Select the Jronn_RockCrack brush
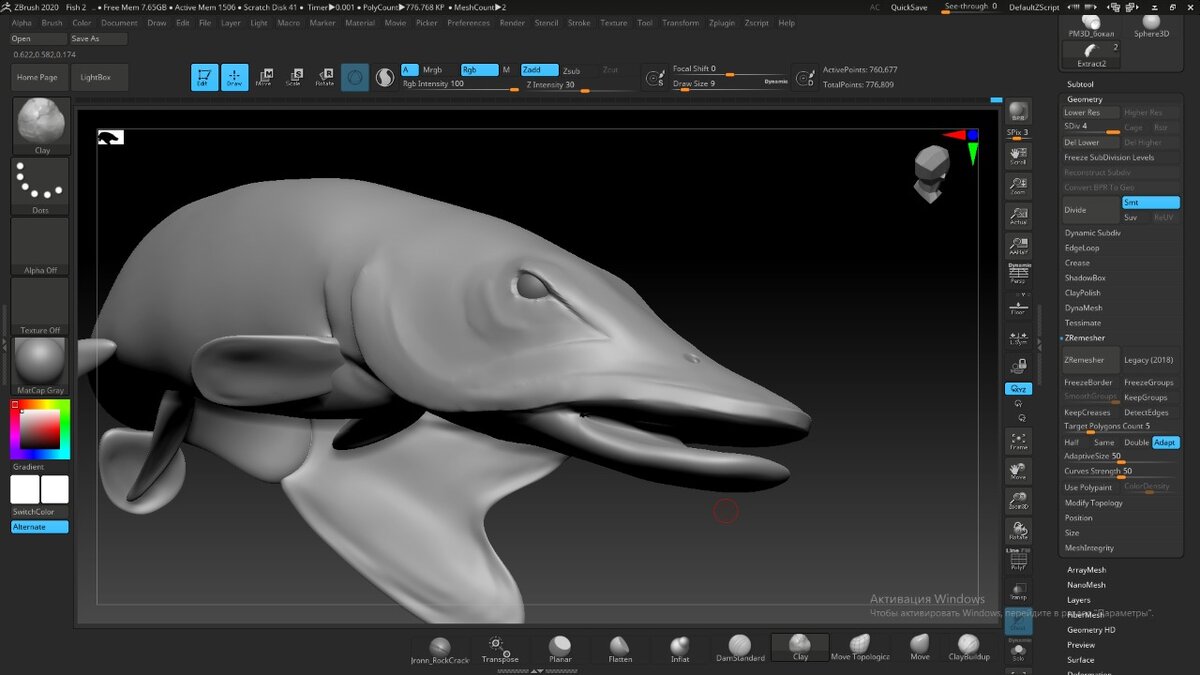The height and width of the screenshot is (675, 1200). [x=440, y=649]
